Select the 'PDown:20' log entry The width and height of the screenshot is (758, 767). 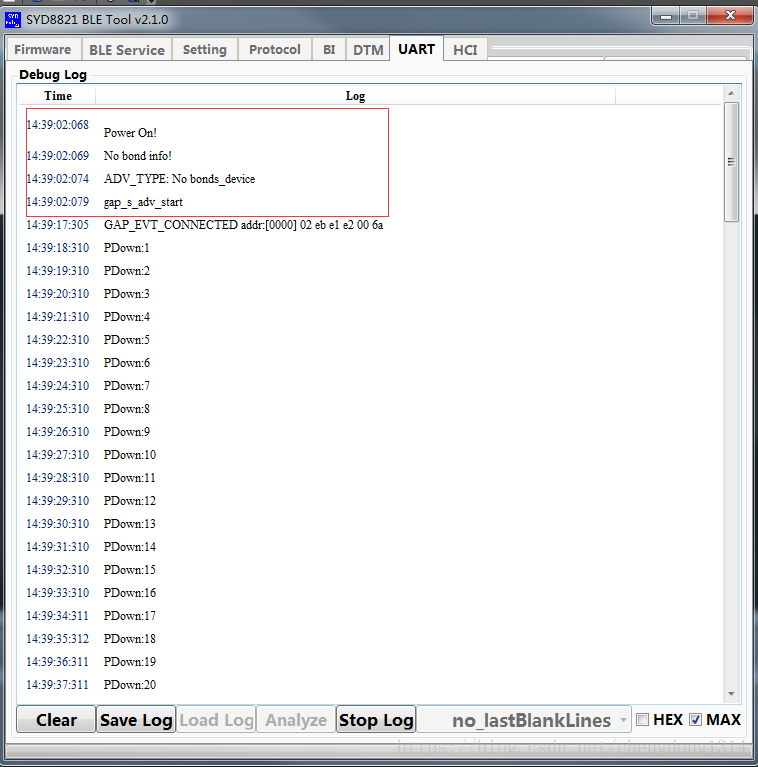pos(130,684)
